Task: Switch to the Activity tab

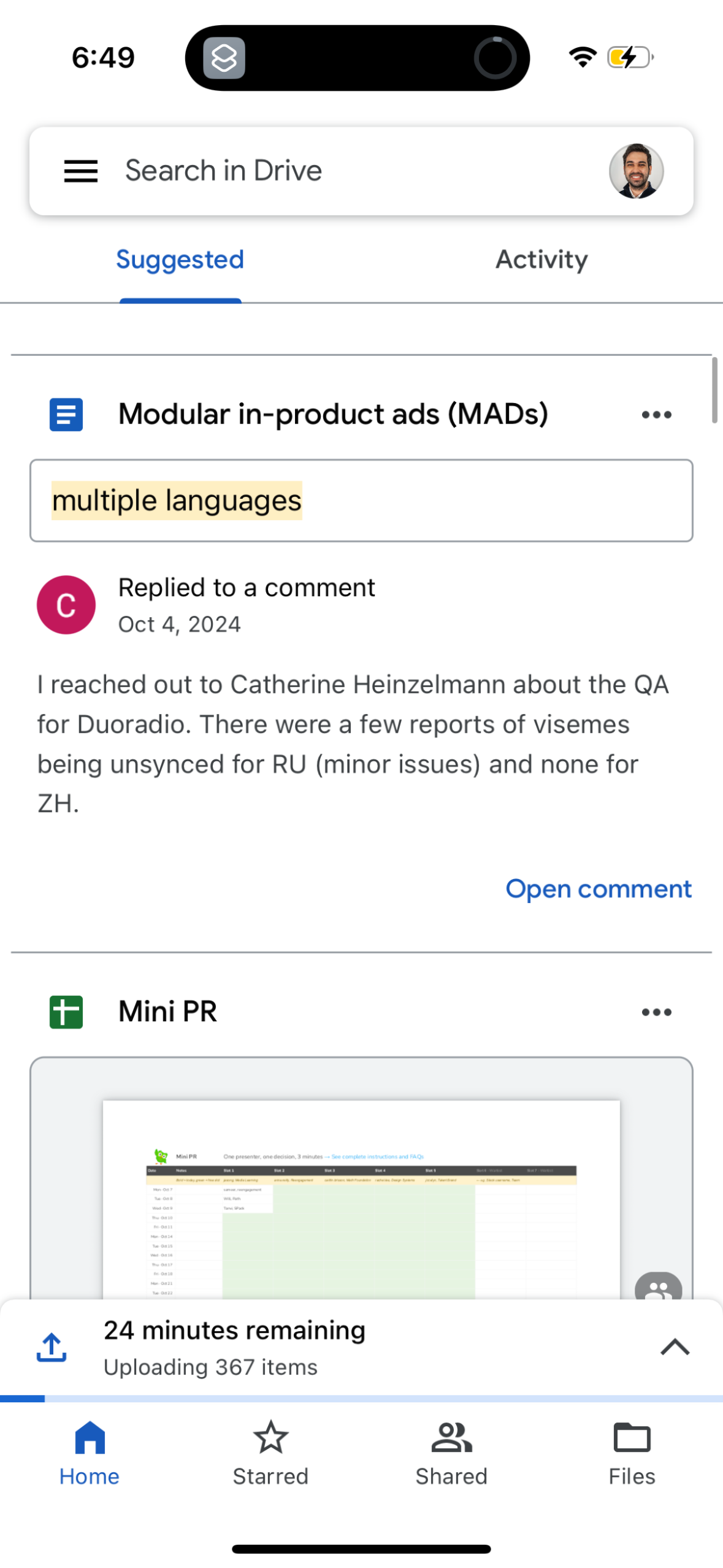Action: coord(541,260)
